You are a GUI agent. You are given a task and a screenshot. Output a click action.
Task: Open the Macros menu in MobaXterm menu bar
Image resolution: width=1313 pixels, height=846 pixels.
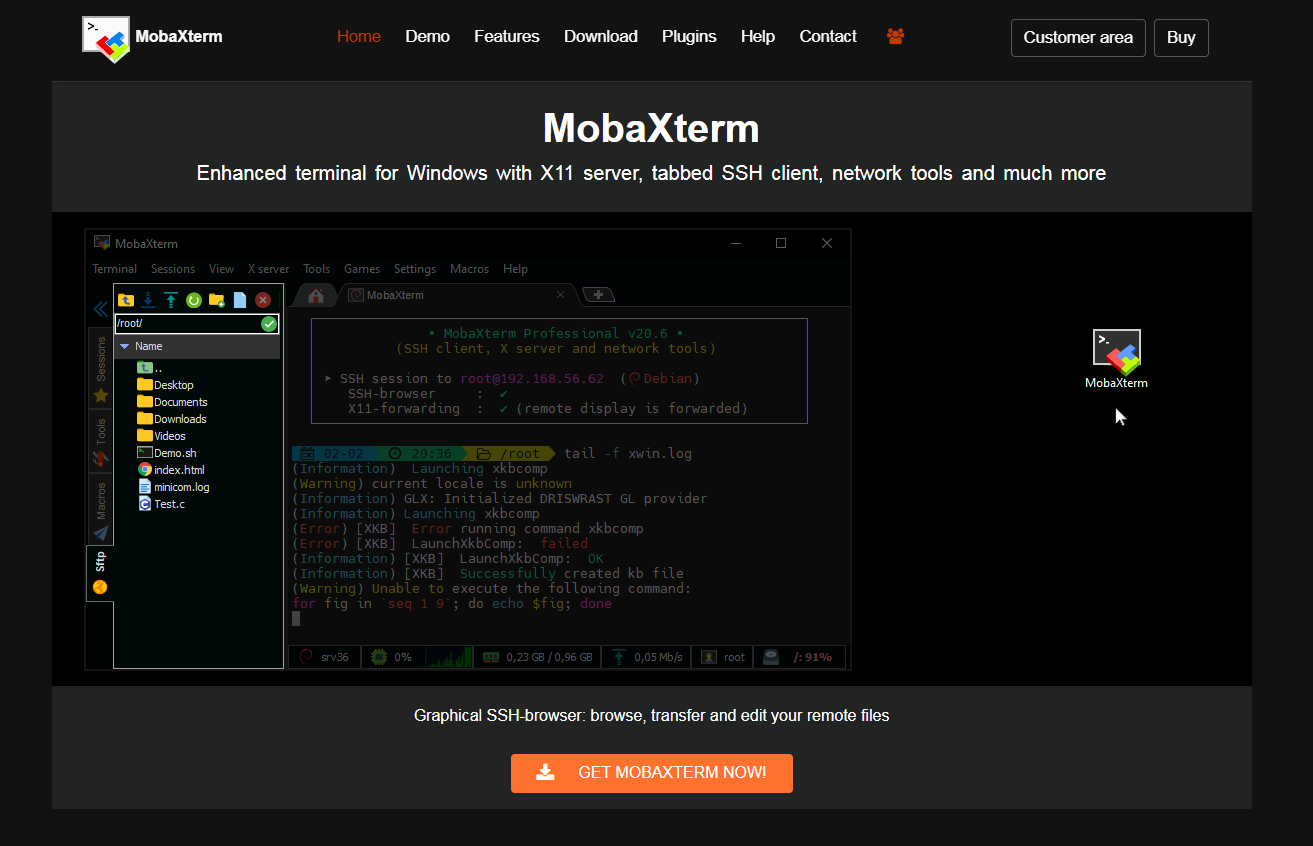470,269
